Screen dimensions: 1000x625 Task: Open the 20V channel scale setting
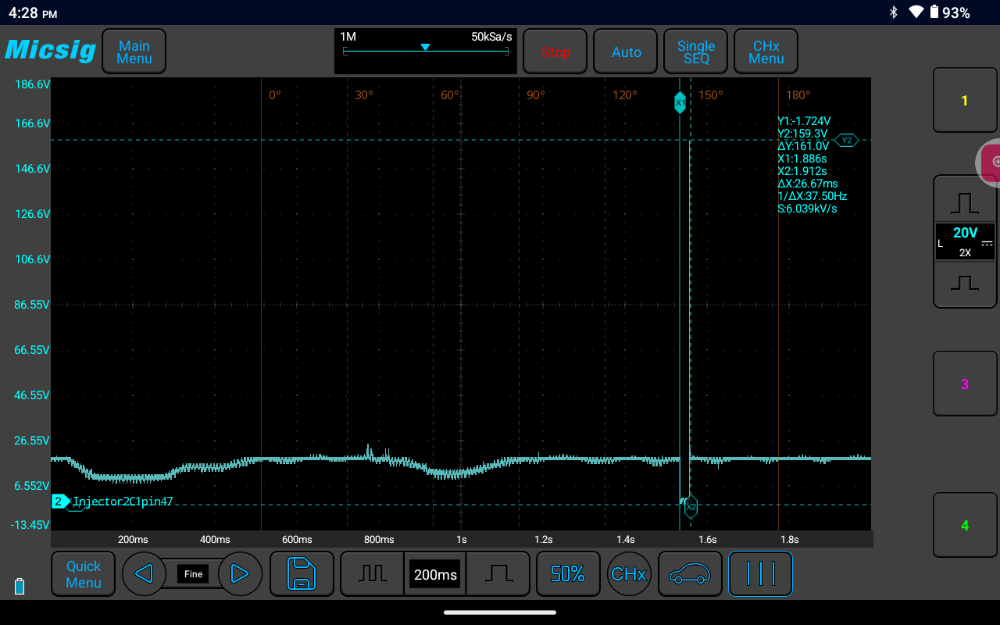tap(964, 241)
